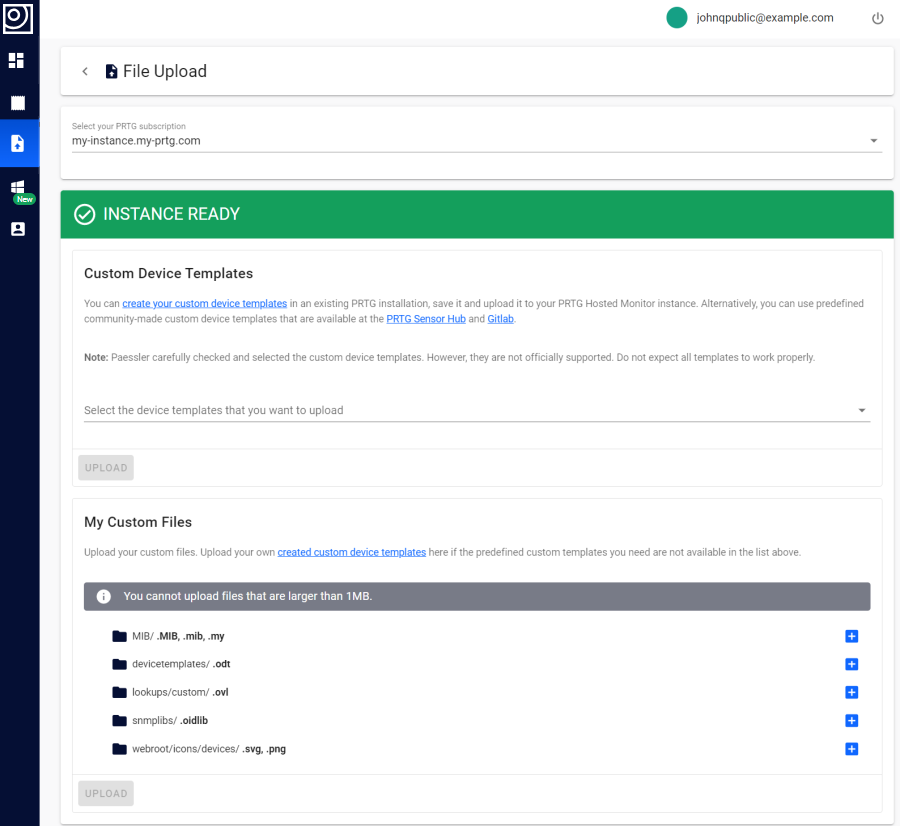900x826 pixels.
Task: Click the 'created custom device templates' link
Action: 351,552
